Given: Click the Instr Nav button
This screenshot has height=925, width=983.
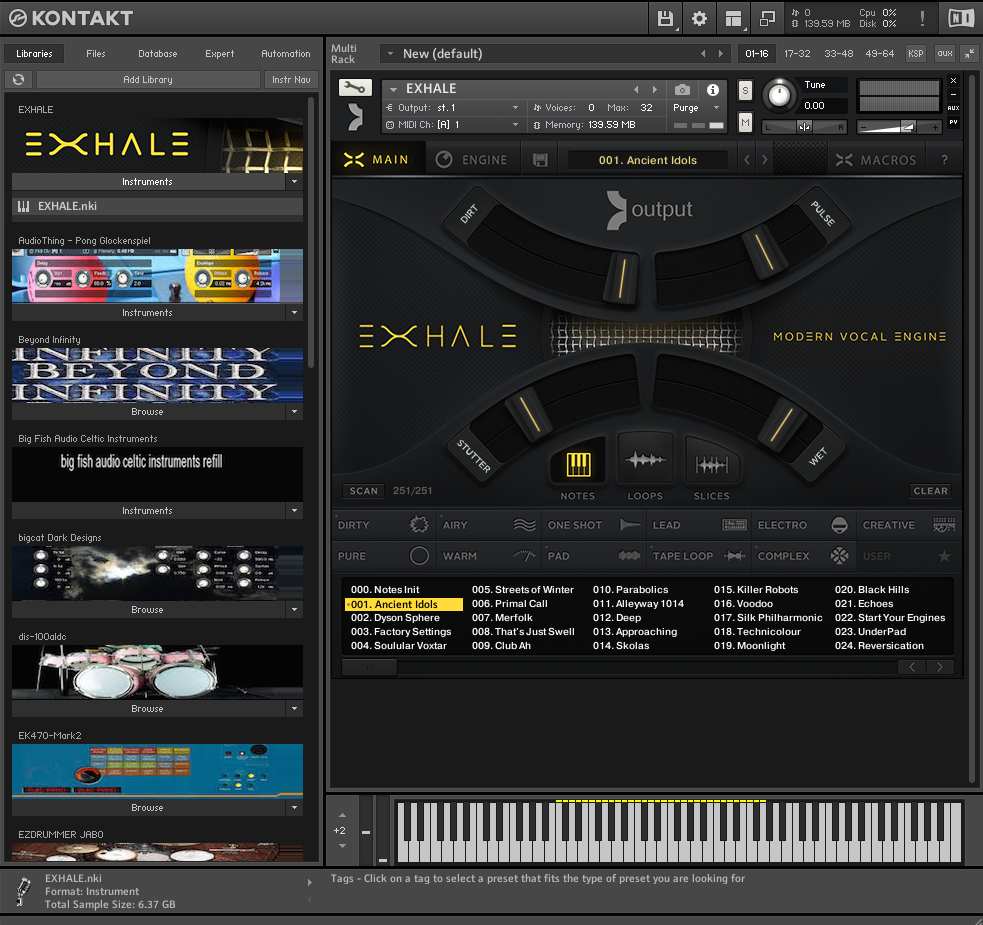Looking at the screenshot, I should (x=291, y=80).
